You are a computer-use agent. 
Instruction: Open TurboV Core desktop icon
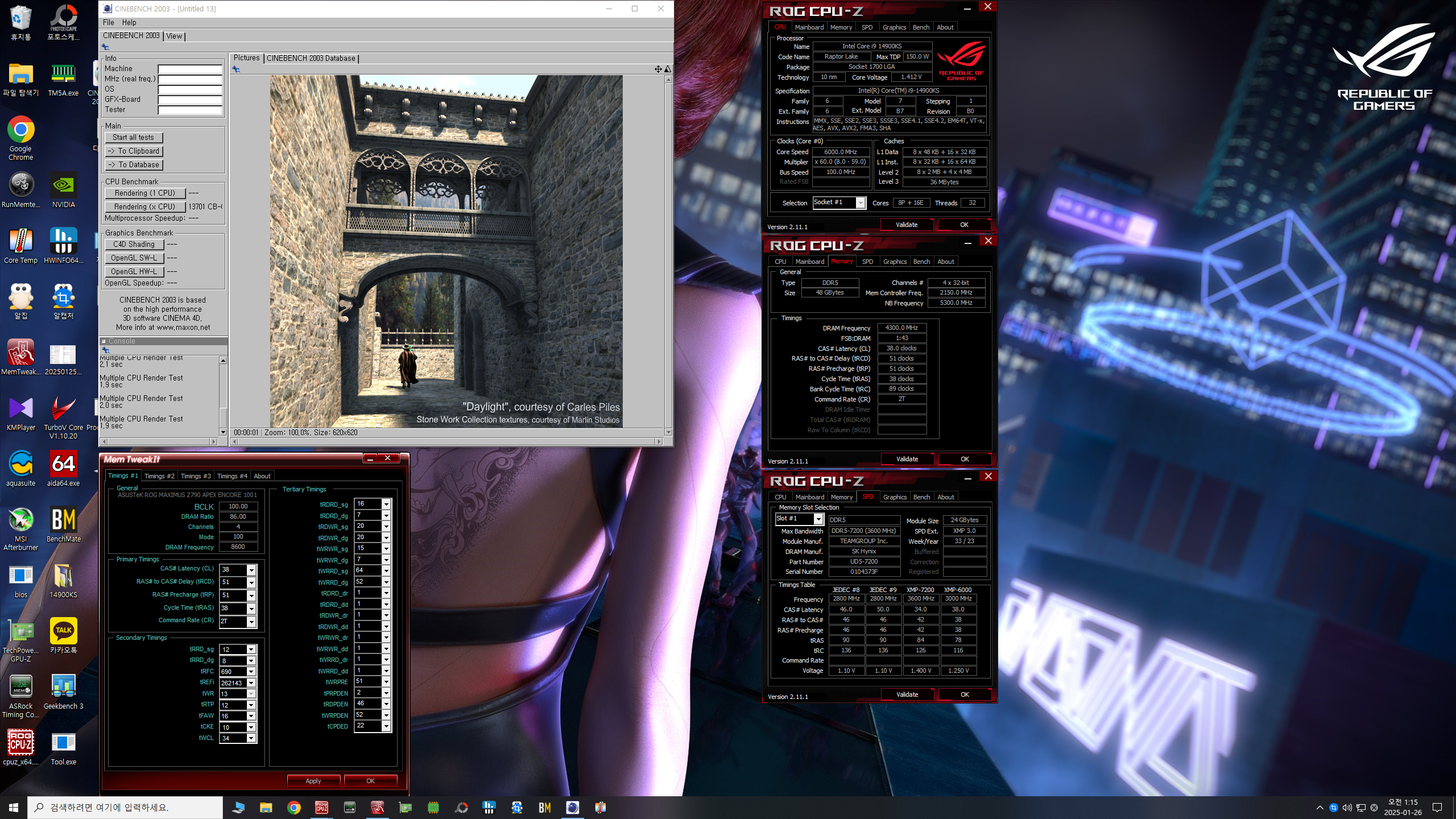[63, 417]
